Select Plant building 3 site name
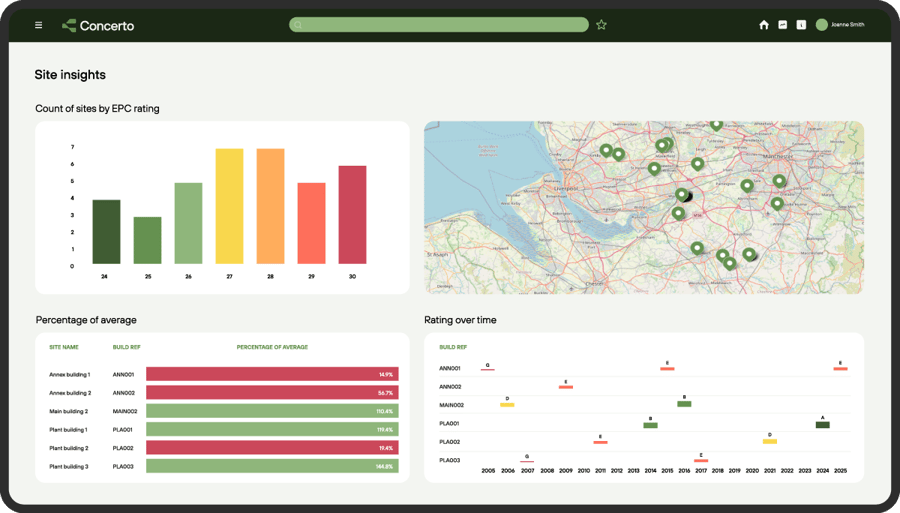Viewport: 900px width, 513px height. 69,467
